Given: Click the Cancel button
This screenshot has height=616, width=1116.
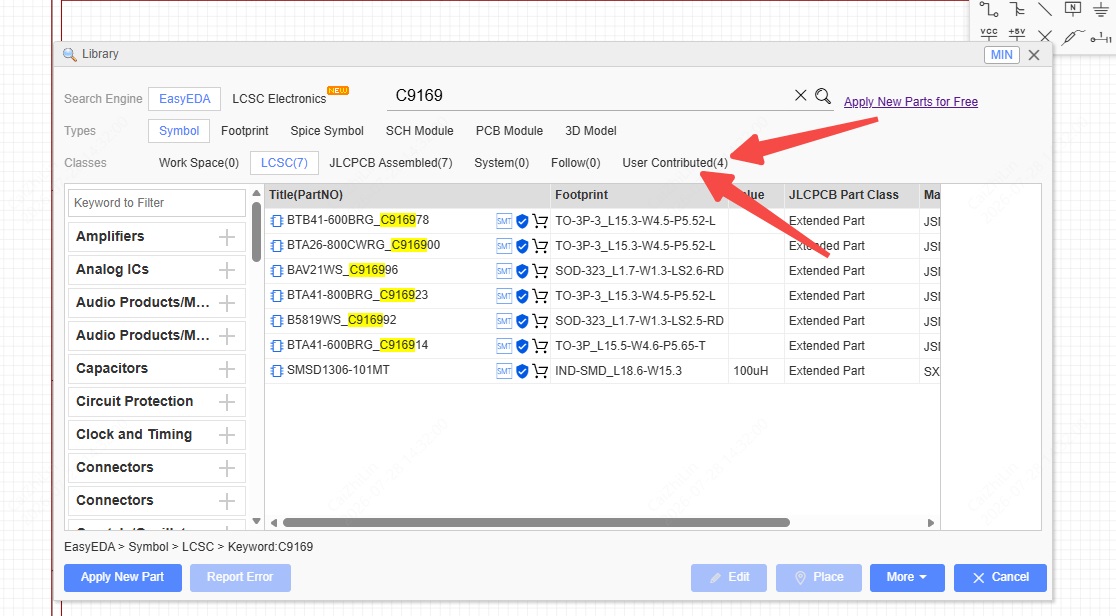Looking at the screenshot, I should tap(1000, 578).
